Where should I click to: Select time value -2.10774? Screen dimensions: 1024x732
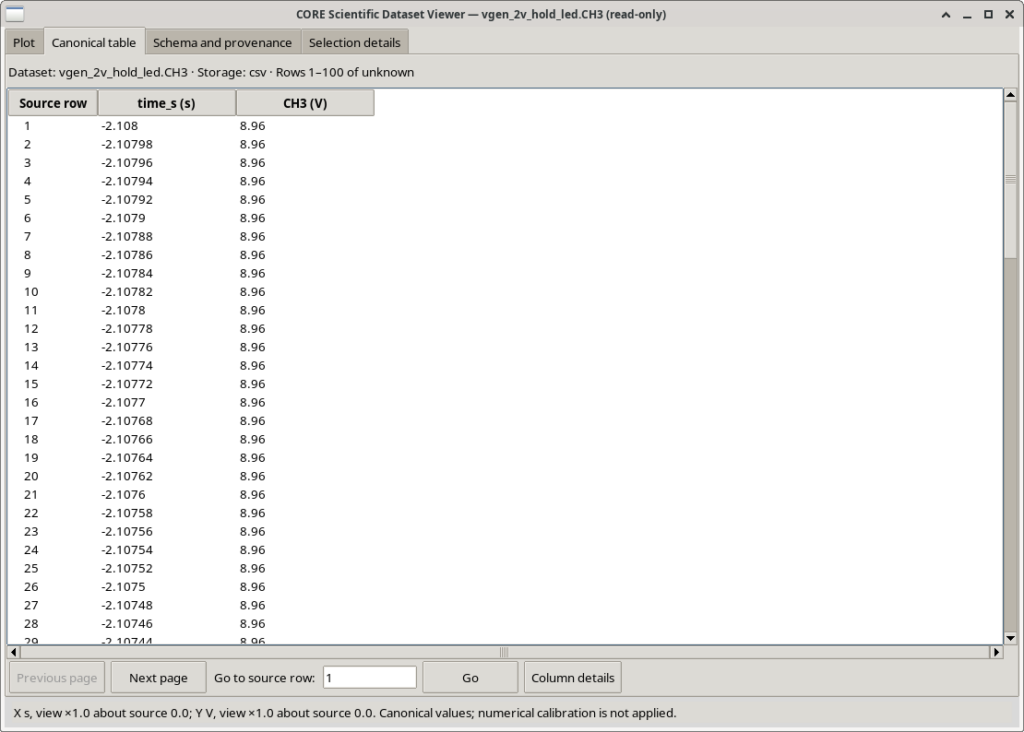[127, 366]
